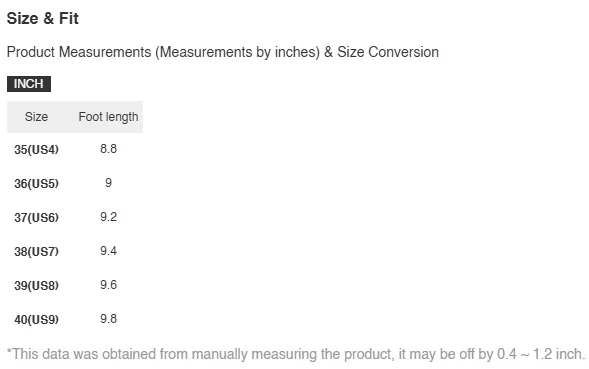This screenshot has height=369, width=589.
Task: Select the 37(US6) size row
Action: 75,217
